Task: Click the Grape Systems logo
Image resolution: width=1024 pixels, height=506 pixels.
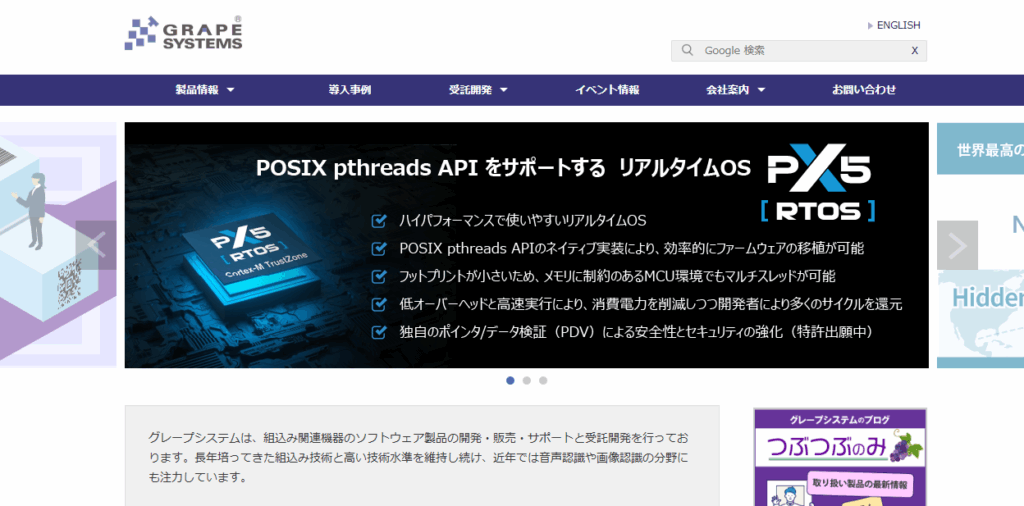Action: [184, 33]
